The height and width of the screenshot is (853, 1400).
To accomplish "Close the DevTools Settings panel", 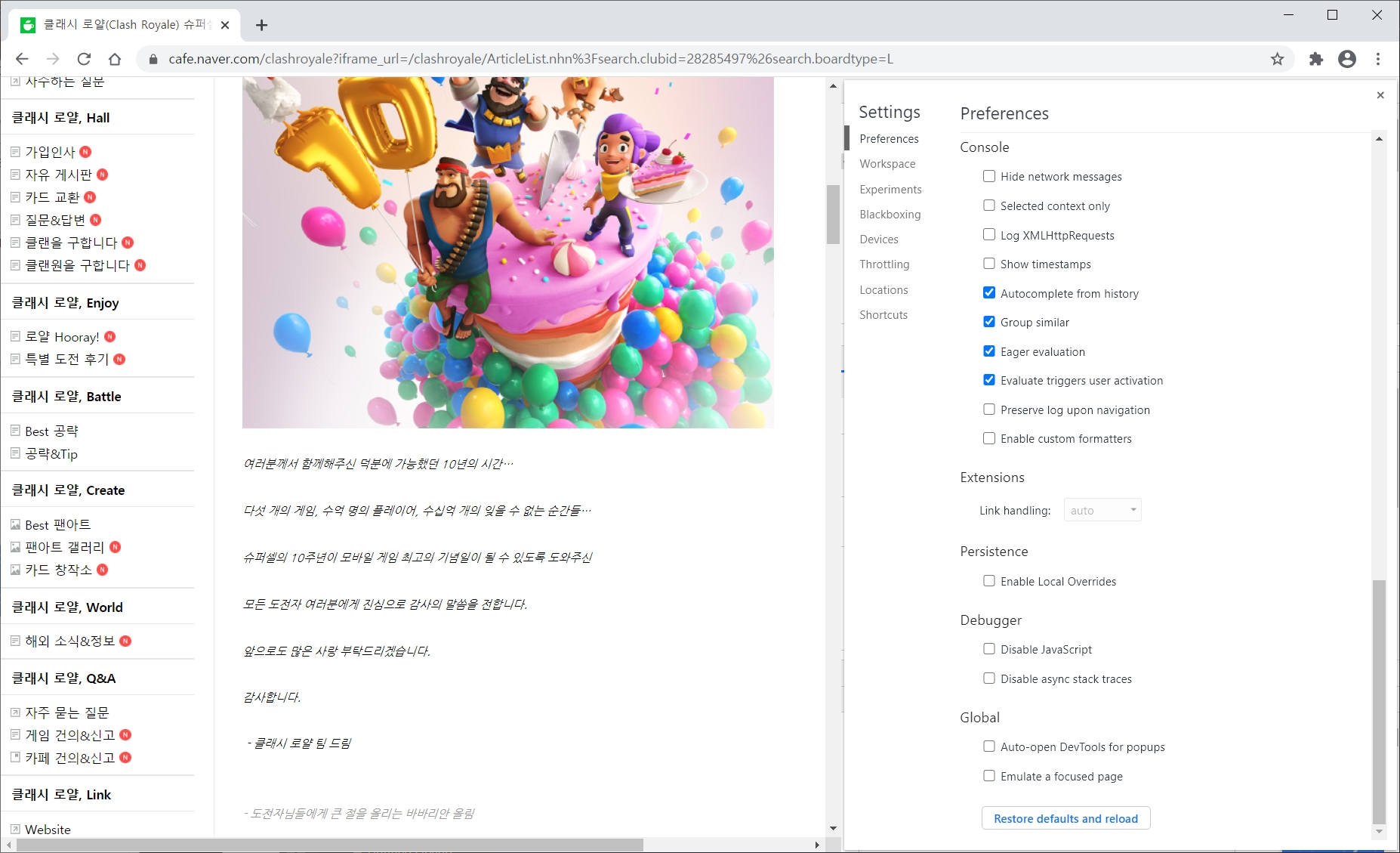I will point(1380,95).
